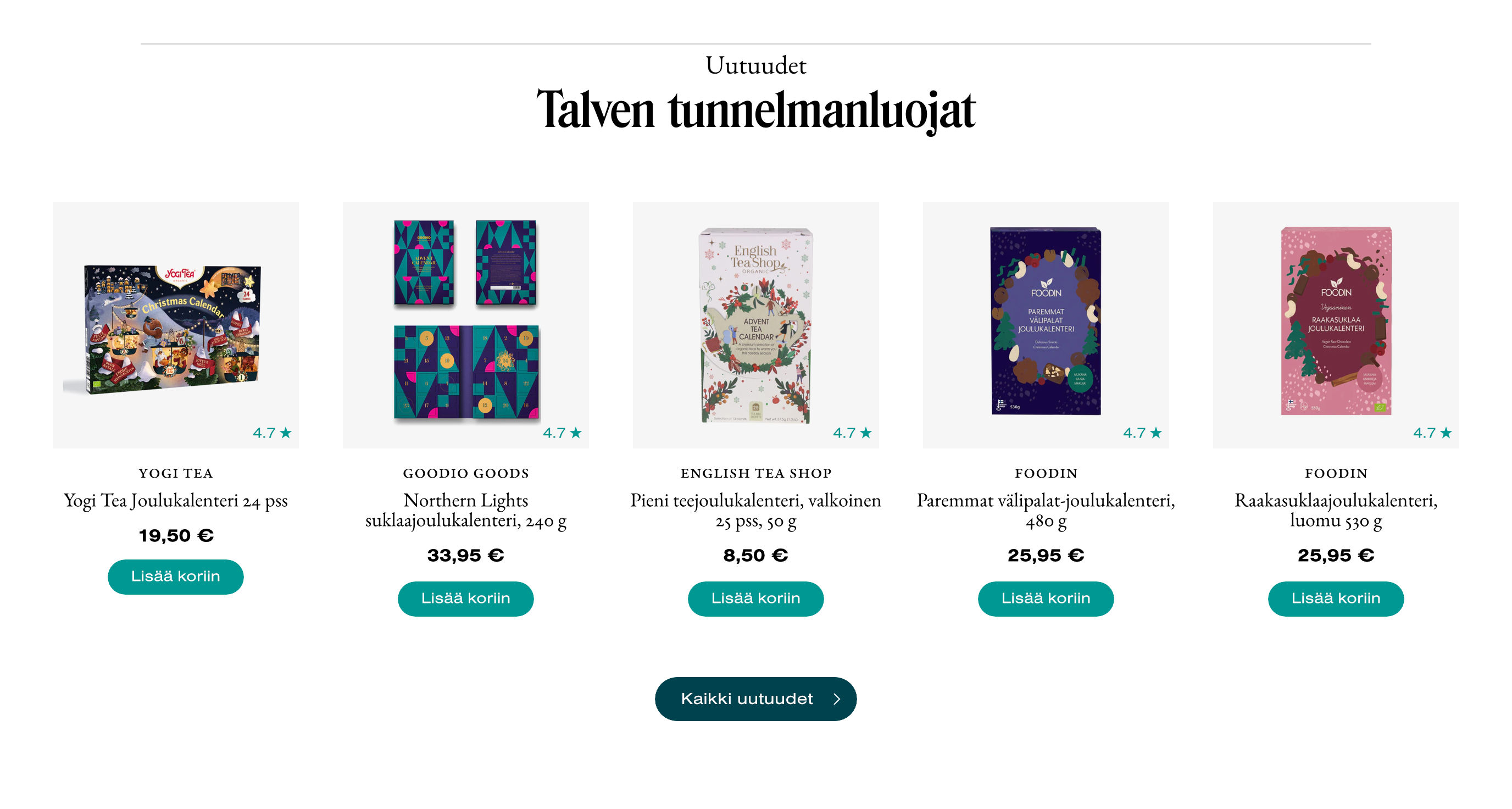Open Northern Lights suklaajoulukalenteri title link
The width and height of the screenshot is (1512, 809).
click(465, 510)
